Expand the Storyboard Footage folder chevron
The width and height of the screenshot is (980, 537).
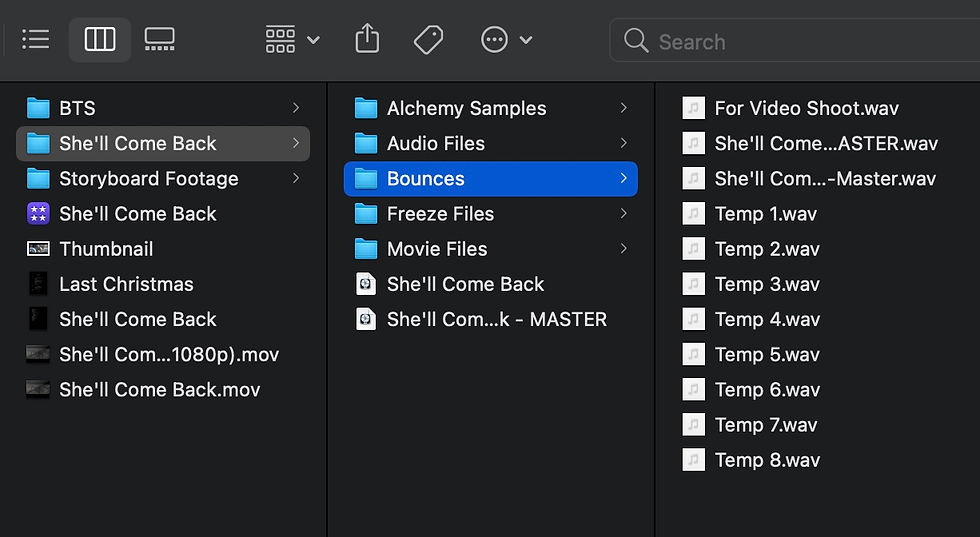pos(296,178)
